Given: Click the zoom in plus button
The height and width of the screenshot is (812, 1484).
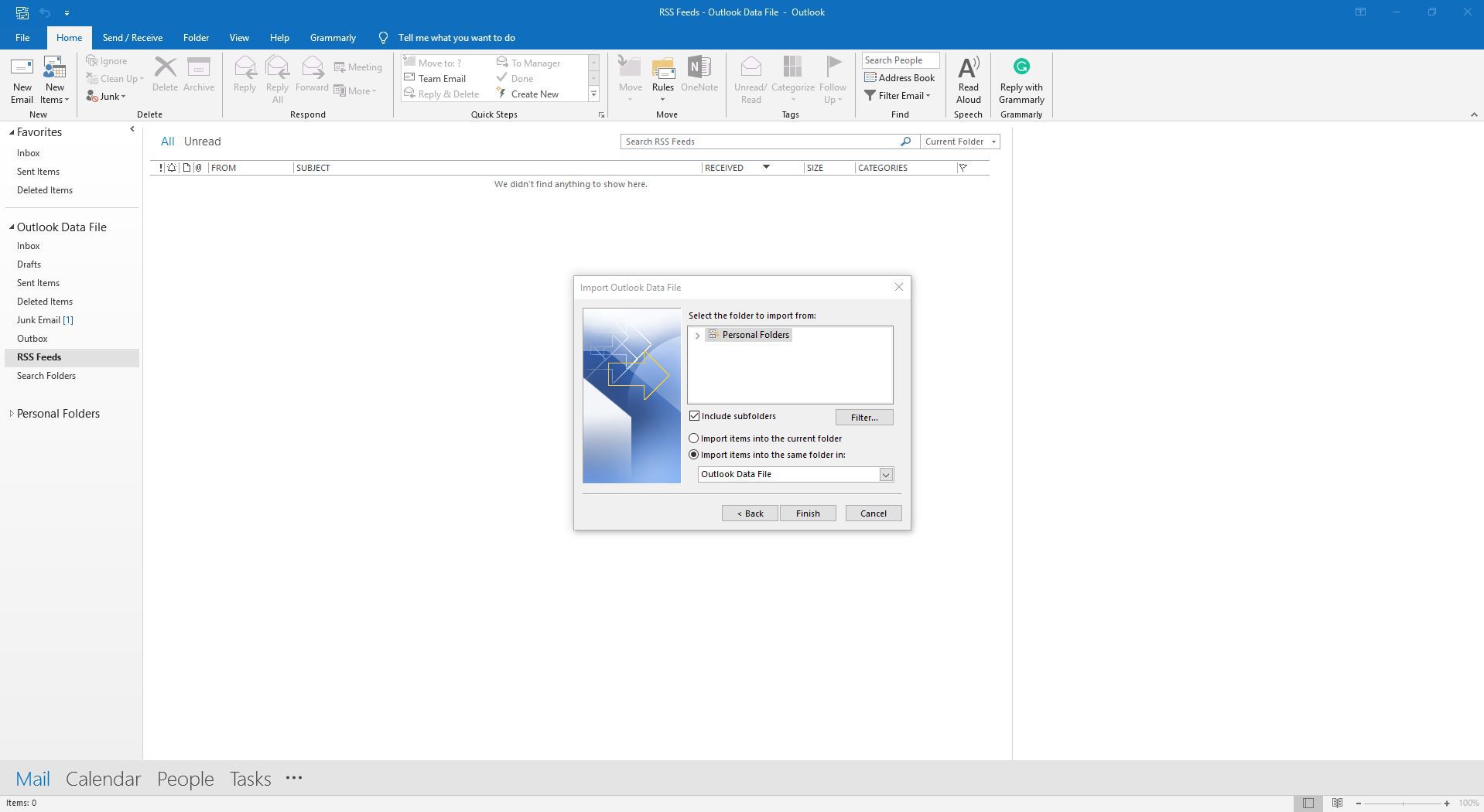Looking at the screenshot, I should [x=1446, y=803].
